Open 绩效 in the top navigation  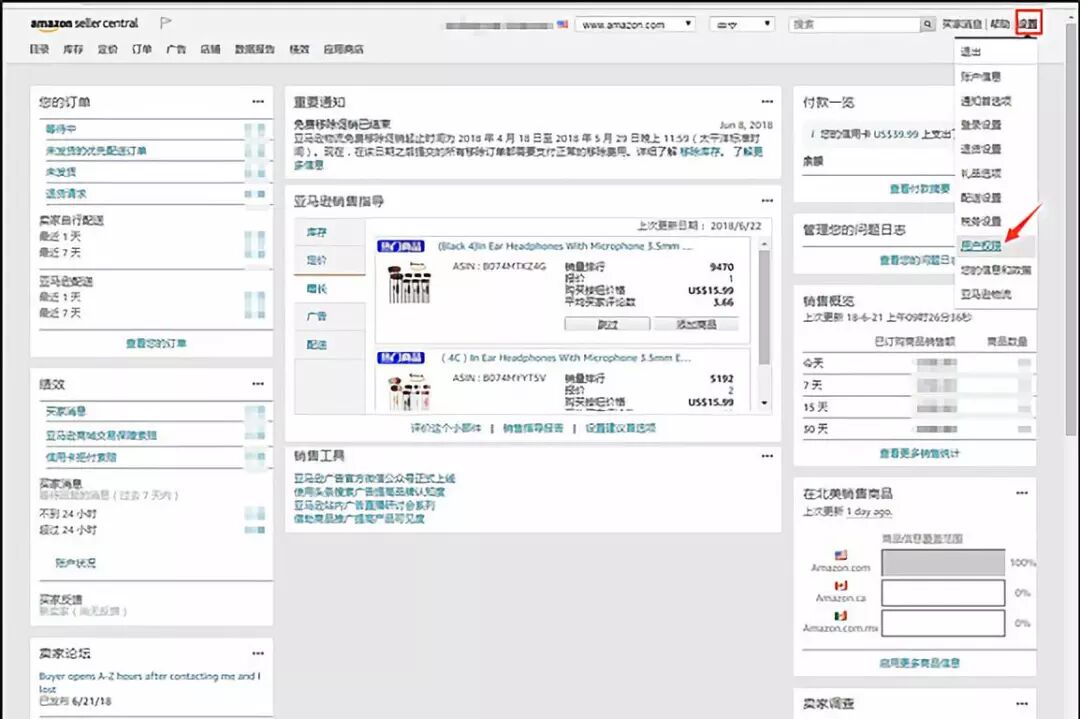tap(299, 49)
